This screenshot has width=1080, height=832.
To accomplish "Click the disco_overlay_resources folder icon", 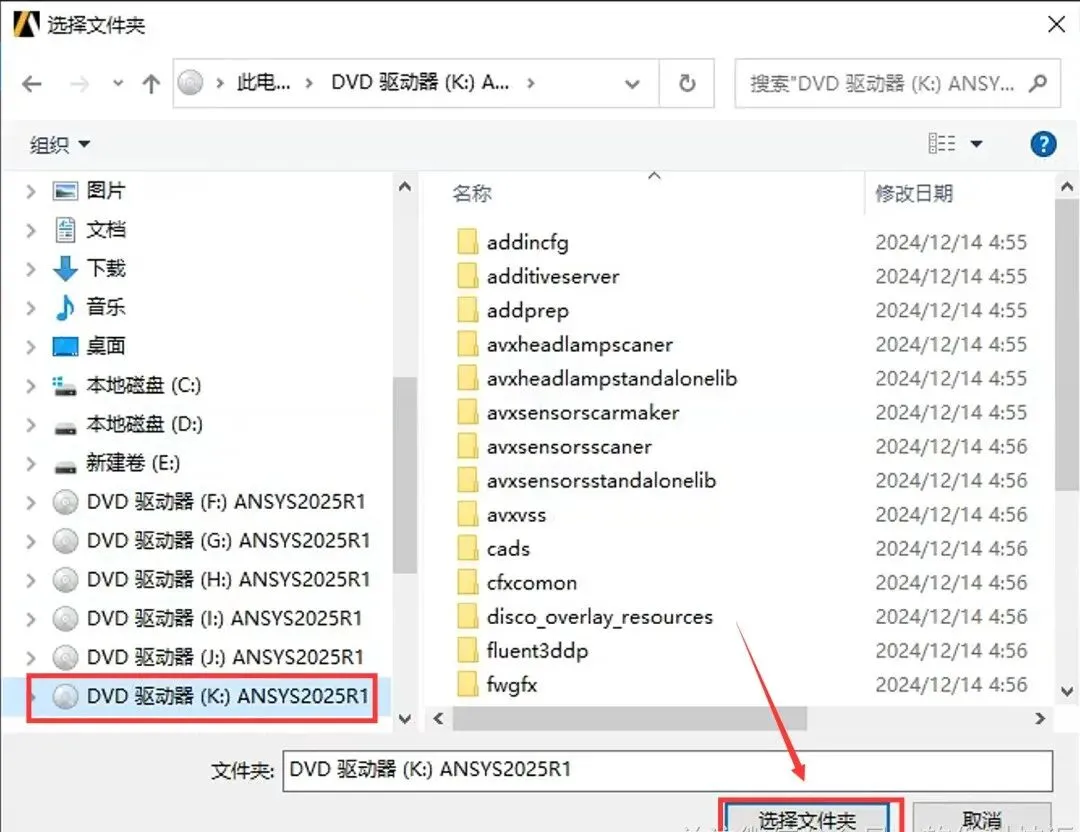I will (x=467, y=616).
